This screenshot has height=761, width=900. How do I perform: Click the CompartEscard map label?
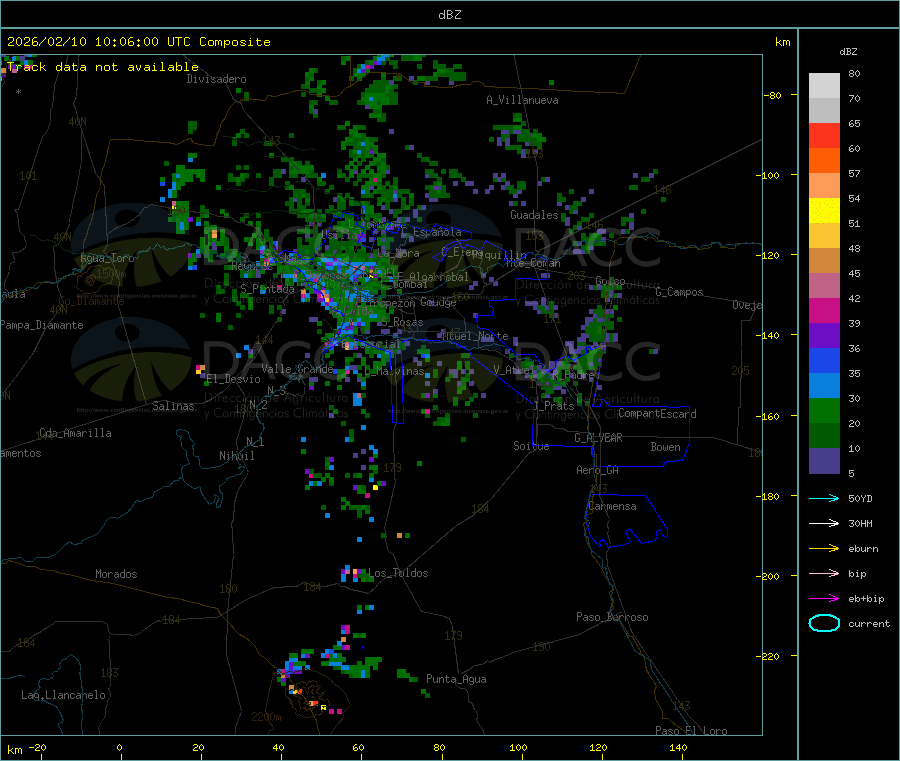coord(657,413)
